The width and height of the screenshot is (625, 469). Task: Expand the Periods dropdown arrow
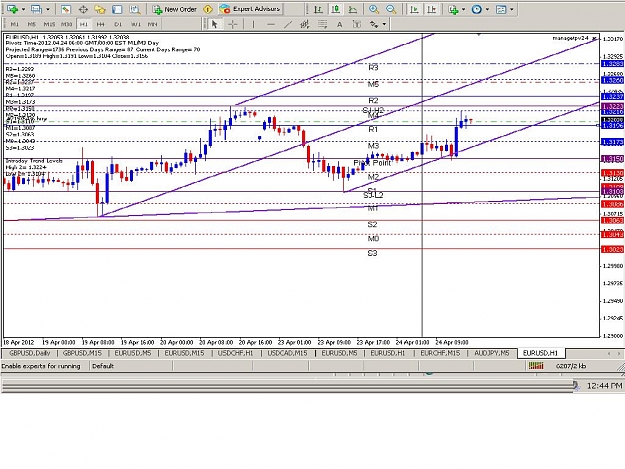click(487, 9)
